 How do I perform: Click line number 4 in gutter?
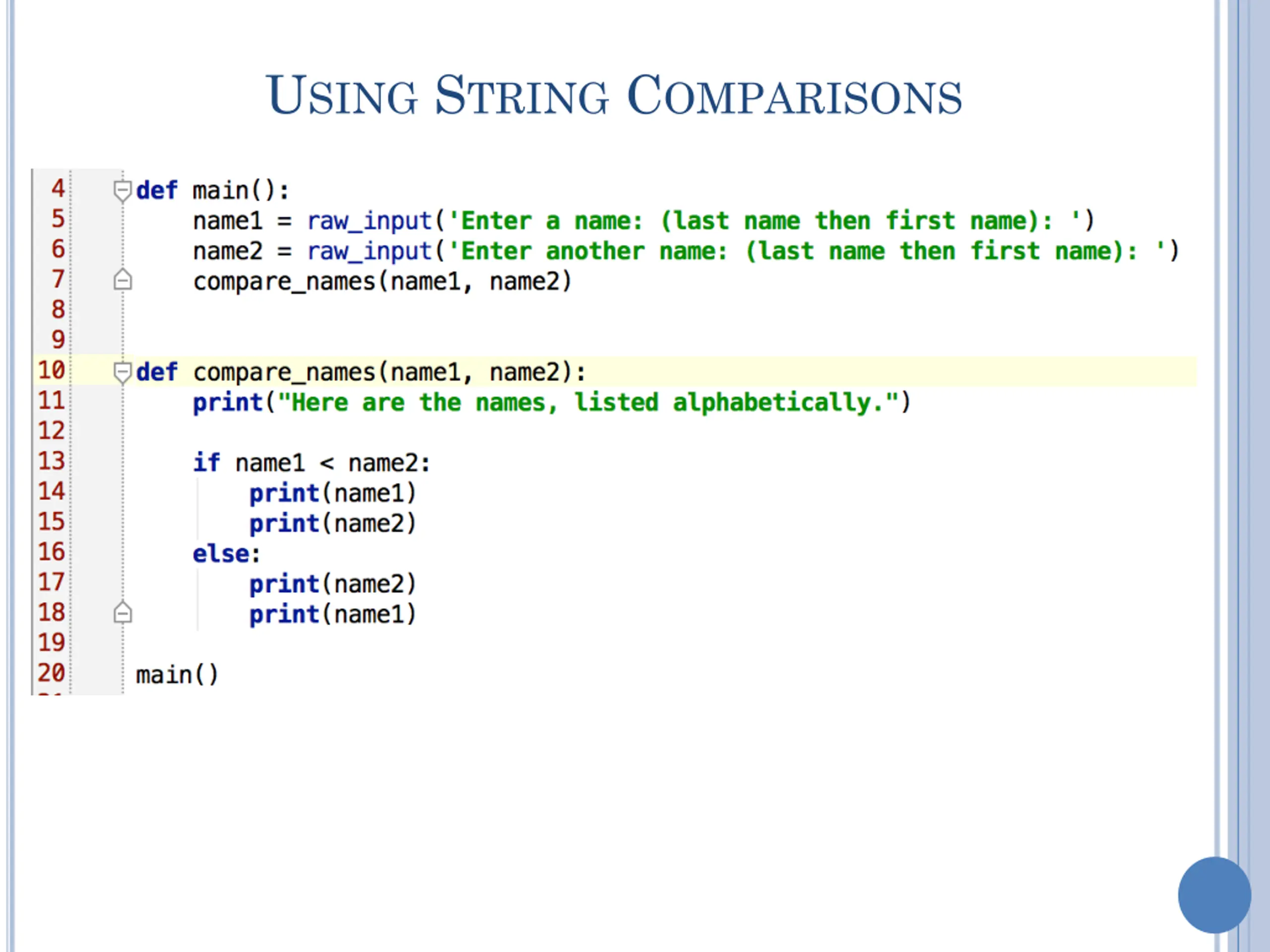(58, 188)
